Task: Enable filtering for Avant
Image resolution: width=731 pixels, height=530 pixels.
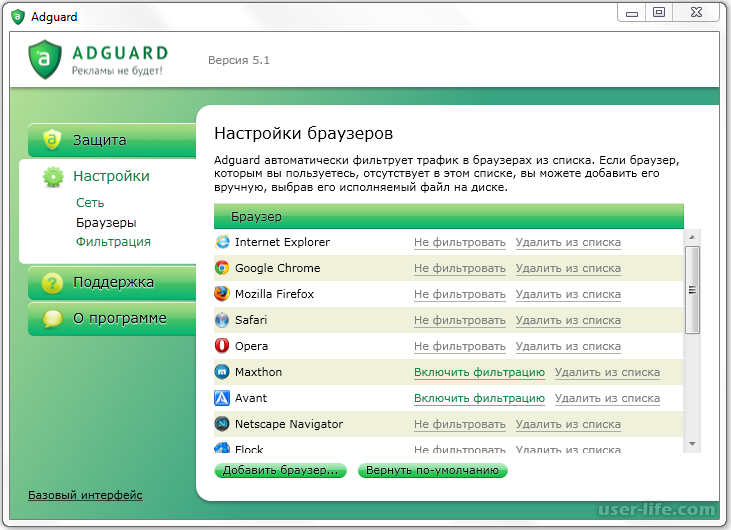Action: (479, 399)
